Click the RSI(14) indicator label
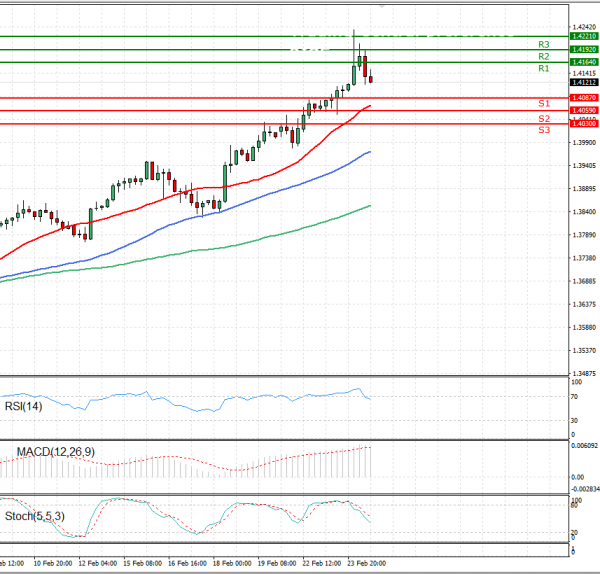600x574 pixels. click(23, 406)
